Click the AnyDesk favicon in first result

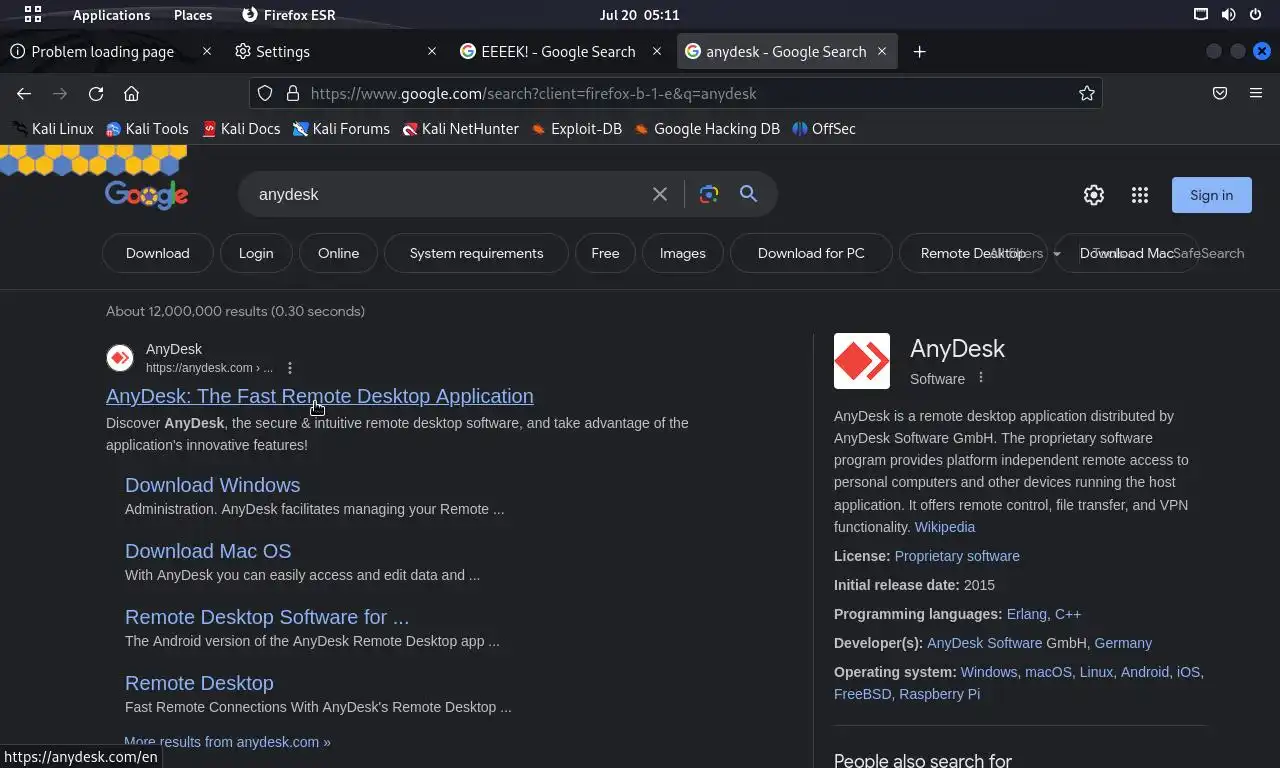tap(120, 358)
